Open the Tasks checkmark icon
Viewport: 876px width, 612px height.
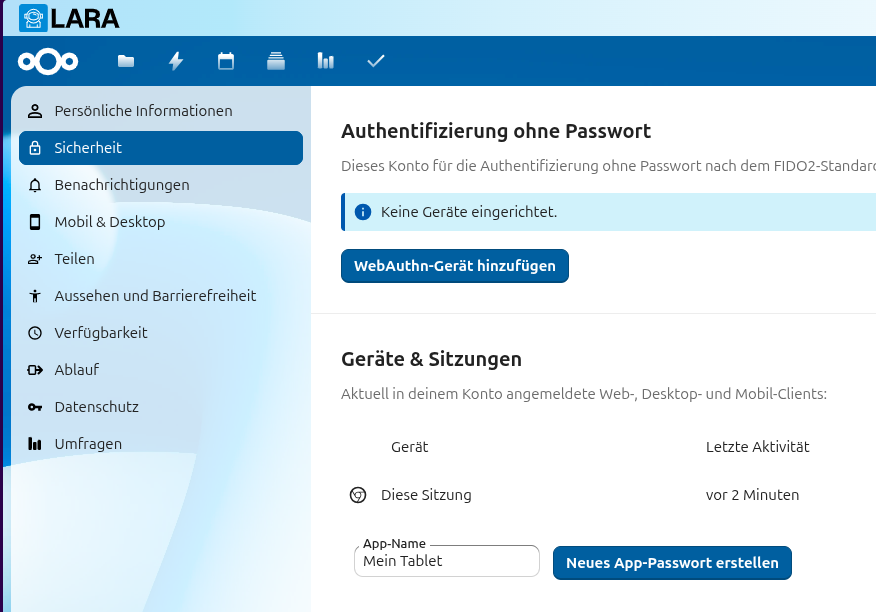coord(376,61)
